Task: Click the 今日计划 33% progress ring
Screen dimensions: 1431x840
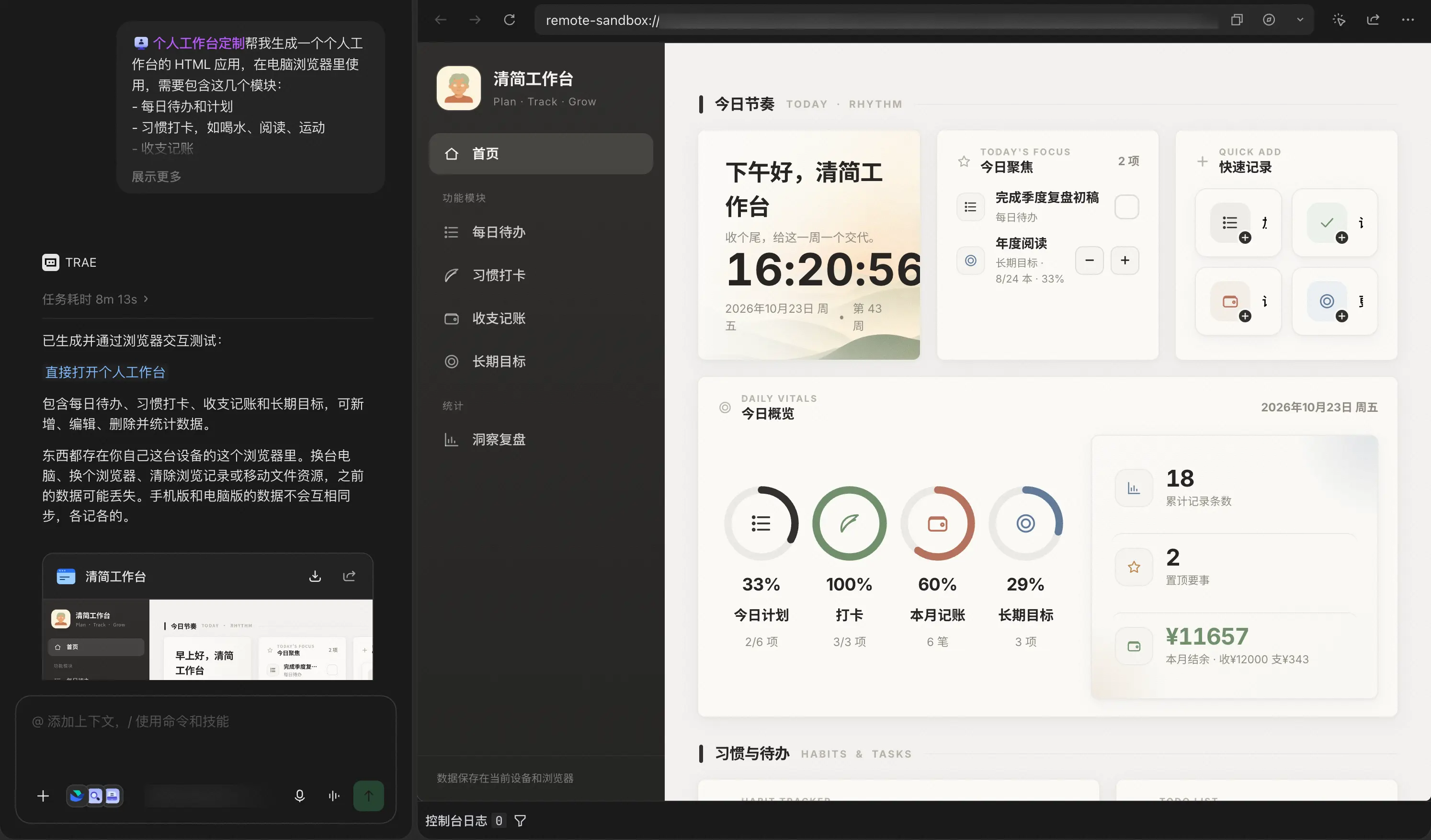Action: [x=761, y=523]
